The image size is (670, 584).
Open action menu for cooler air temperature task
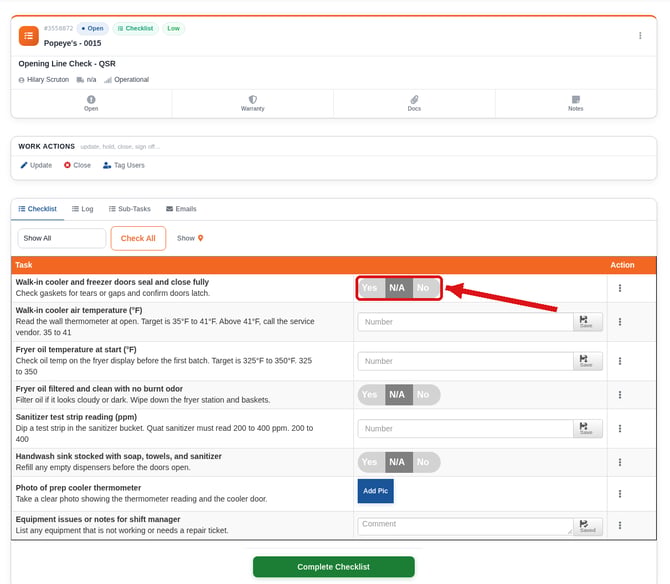pos(620,322)
